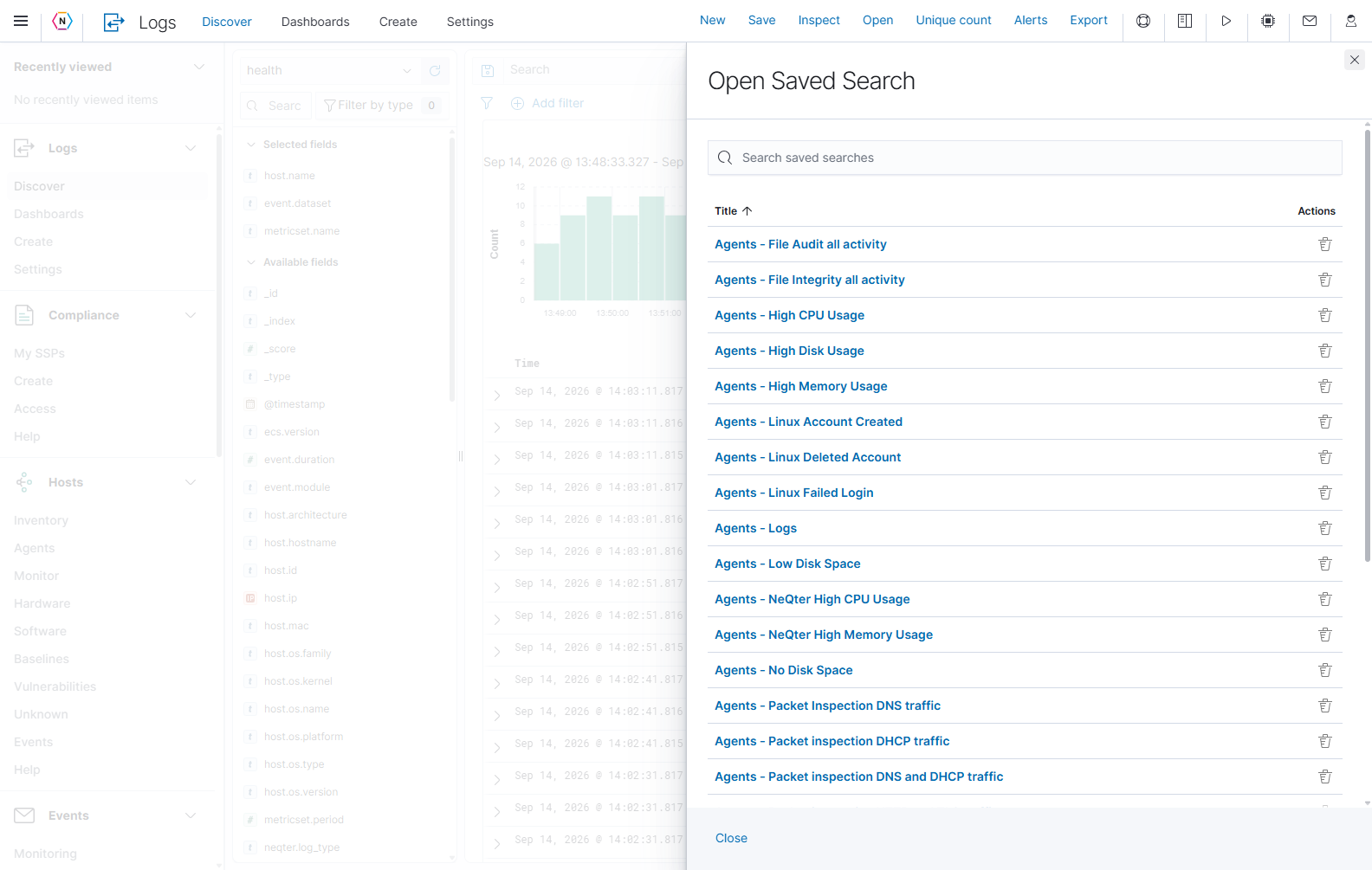Image resolution: width=1372 pixels, height=870 pixels.
Task: Open the user account icon
Action: pyautogui.click(x=1351, y=21)
